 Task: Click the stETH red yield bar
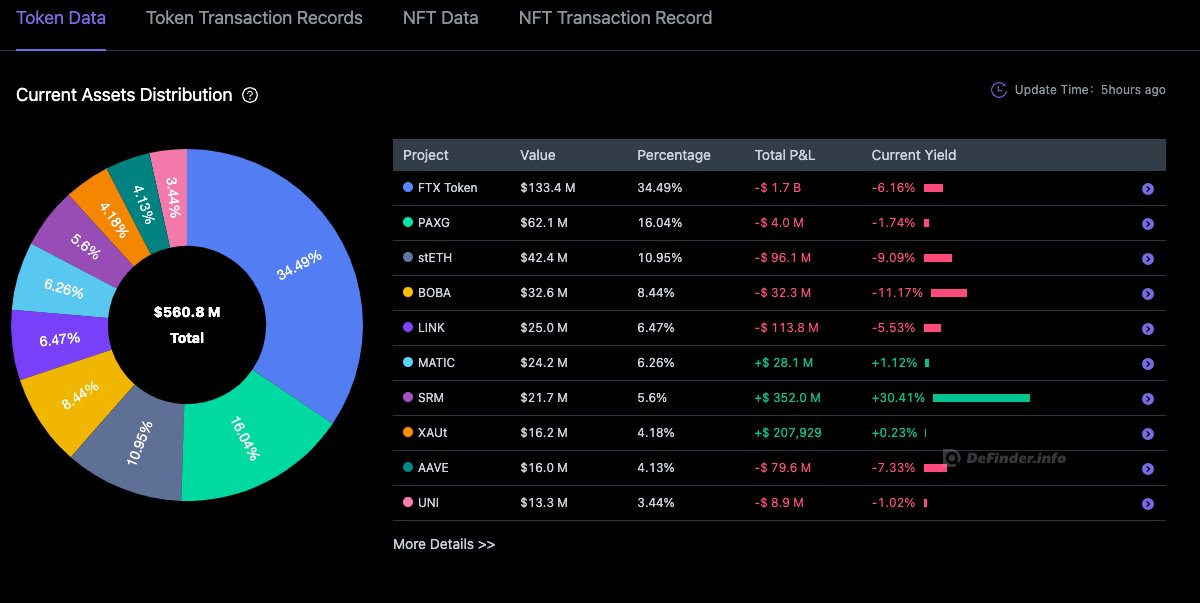pyautogui.click(x=938, y=258)
